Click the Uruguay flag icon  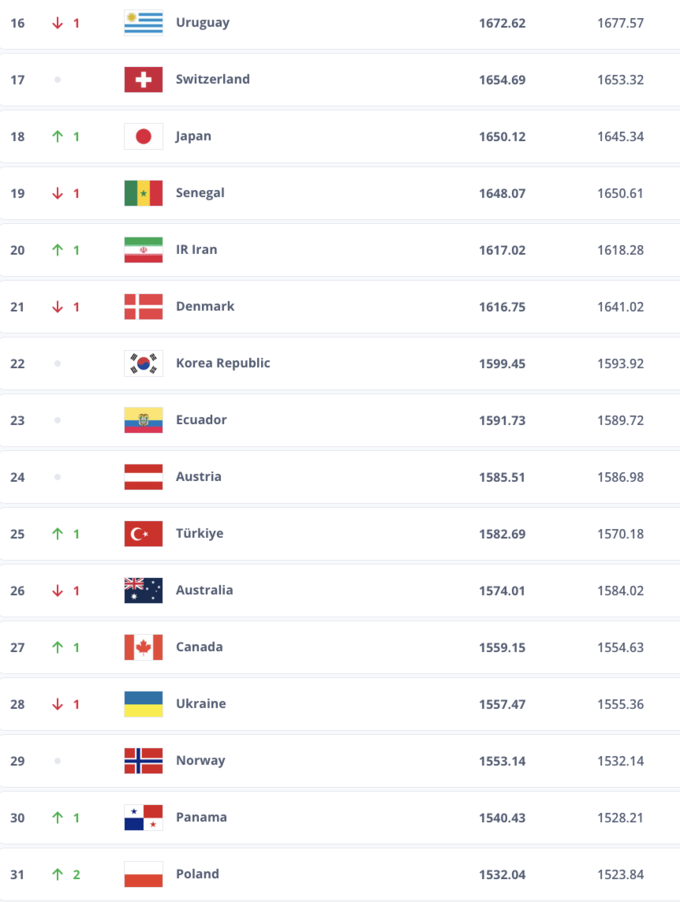pos(143,22)
